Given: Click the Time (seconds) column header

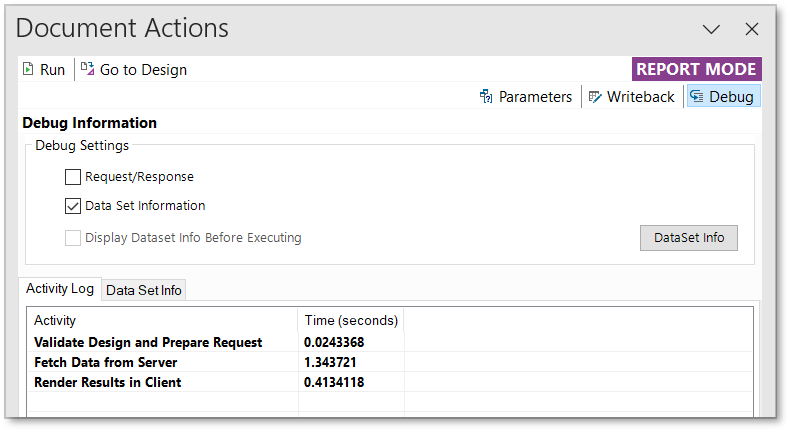Looking at the screenshot, I should (x=351, y=321).
